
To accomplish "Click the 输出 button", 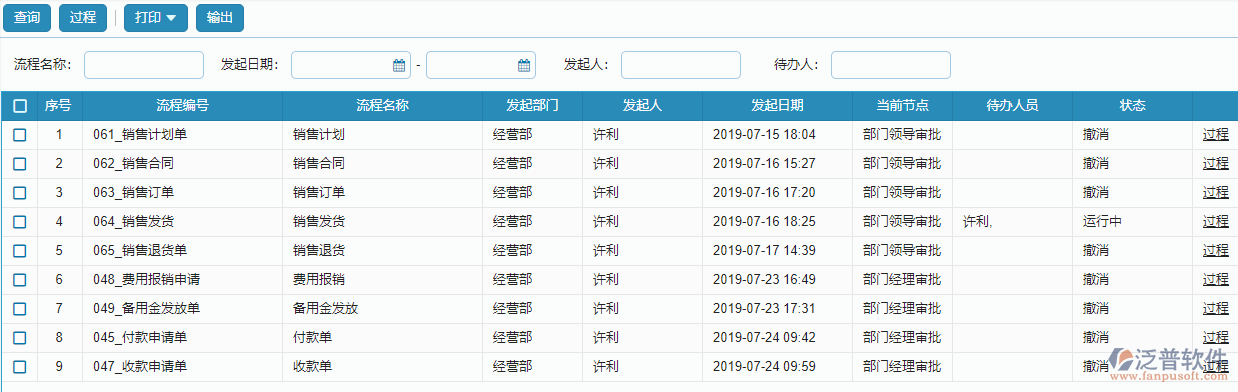I will click(219, 18).
